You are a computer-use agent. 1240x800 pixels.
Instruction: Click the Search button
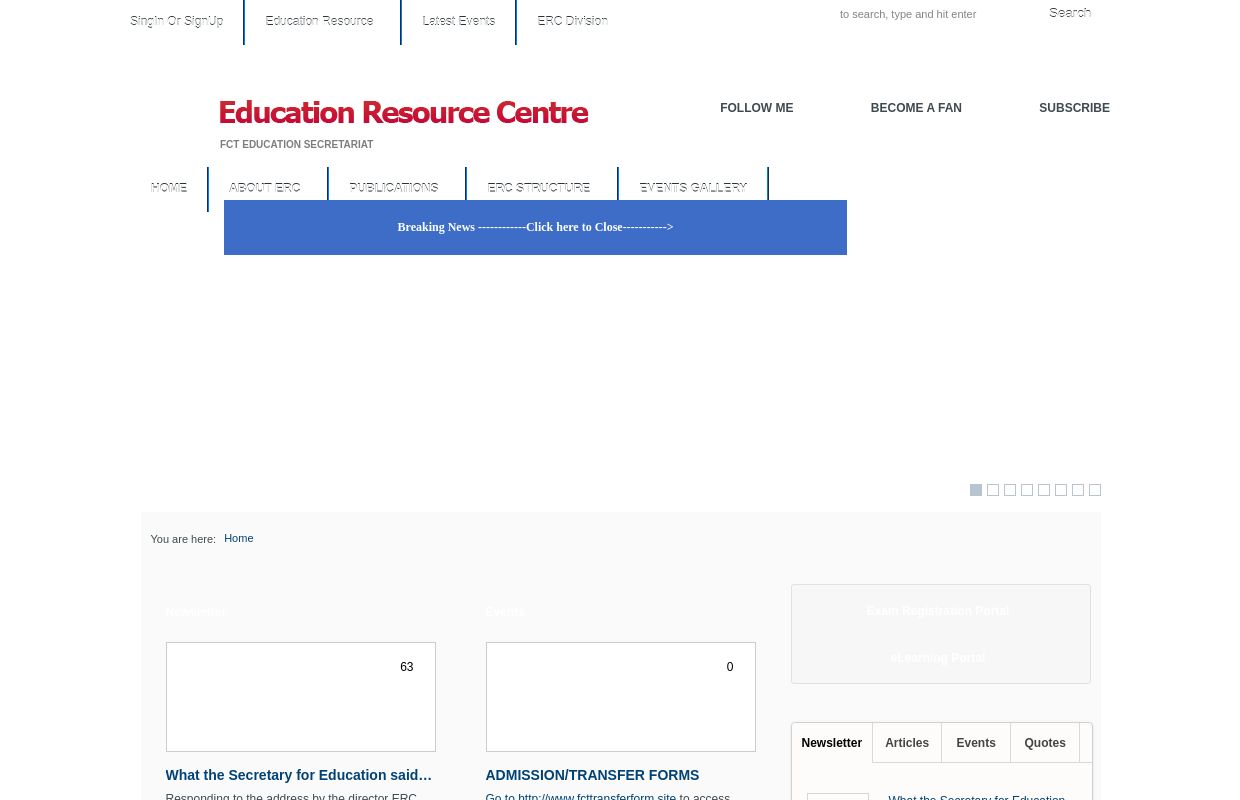(x=1069, y=13)
